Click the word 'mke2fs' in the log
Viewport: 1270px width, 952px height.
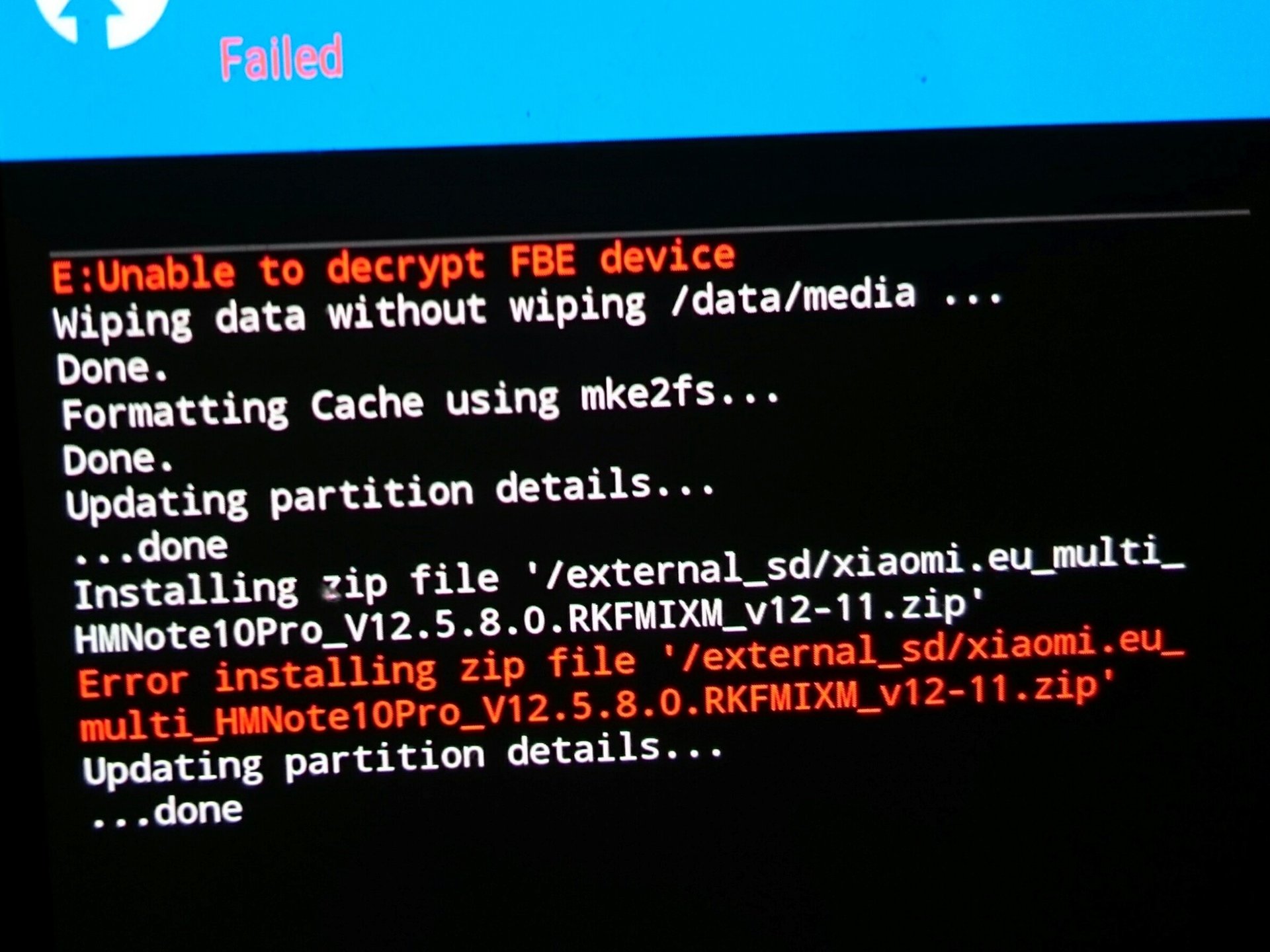(649, 394)
